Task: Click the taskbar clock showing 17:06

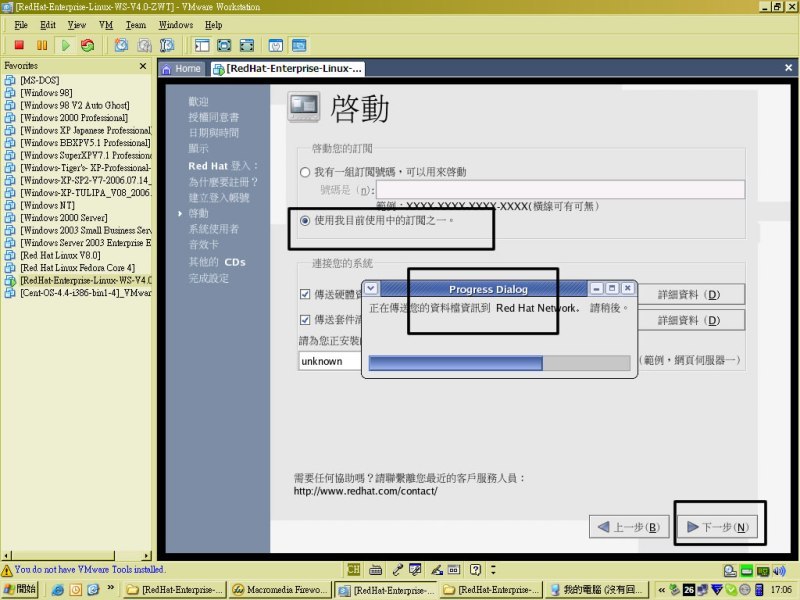Action: (x=781, y=590)
